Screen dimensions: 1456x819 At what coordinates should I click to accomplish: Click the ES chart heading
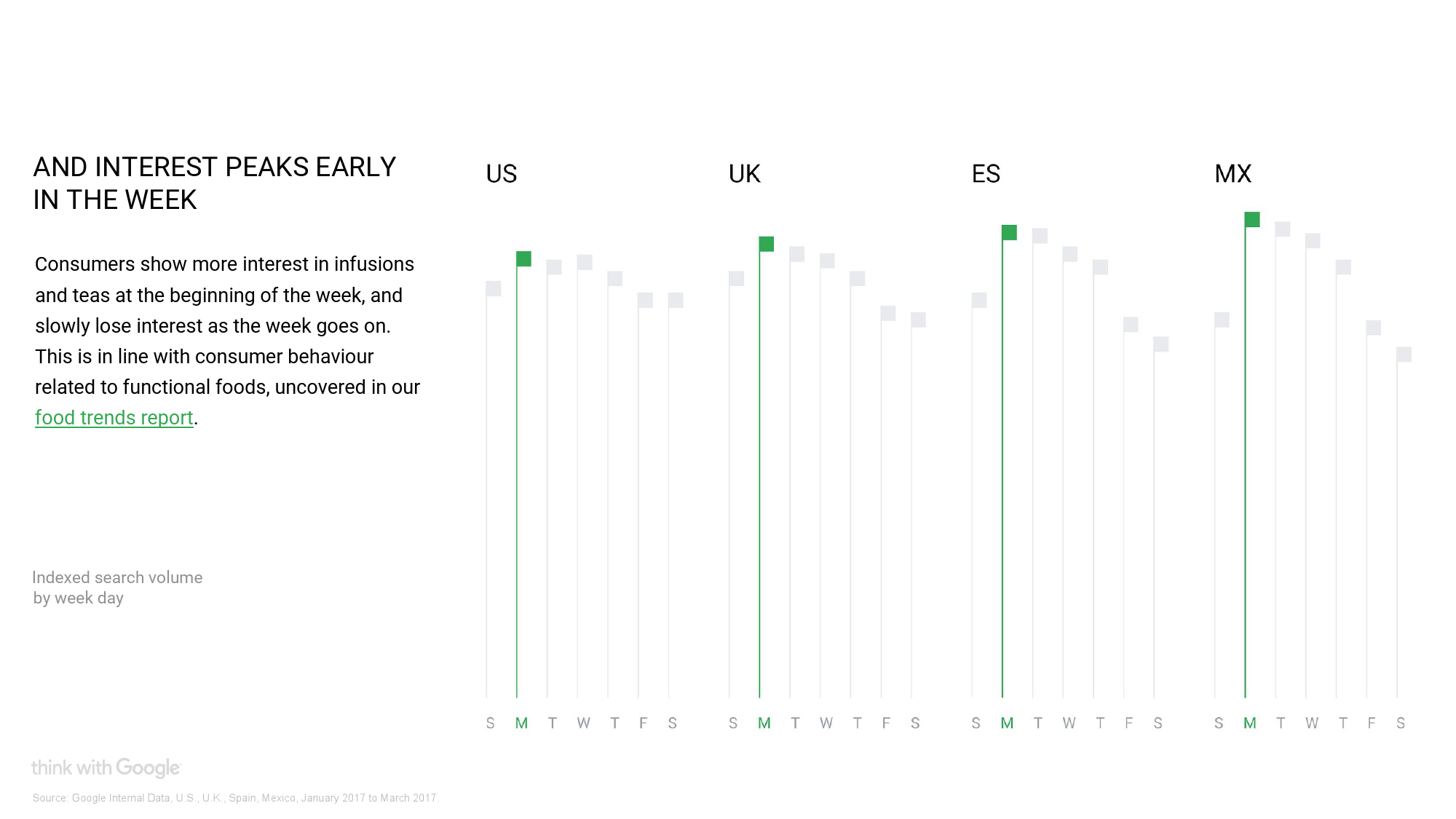pos(986,174)
